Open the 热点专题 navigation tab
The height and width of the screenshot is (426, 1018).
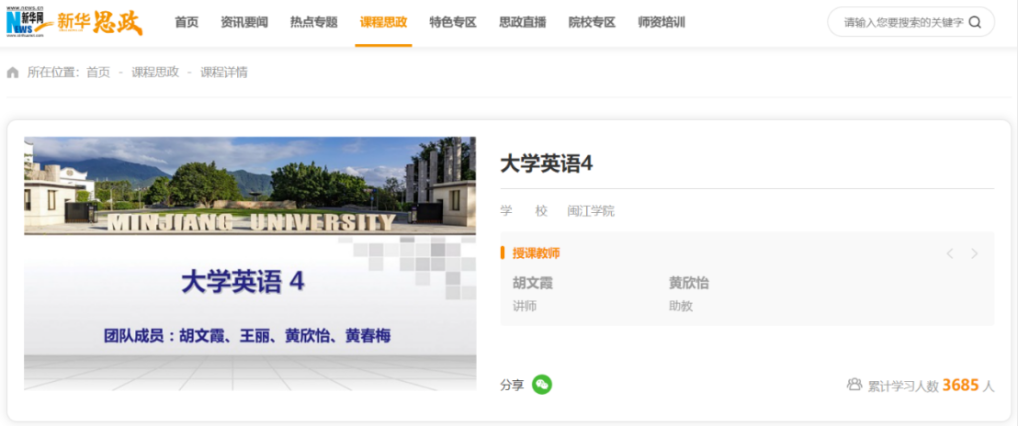(314, 23)
